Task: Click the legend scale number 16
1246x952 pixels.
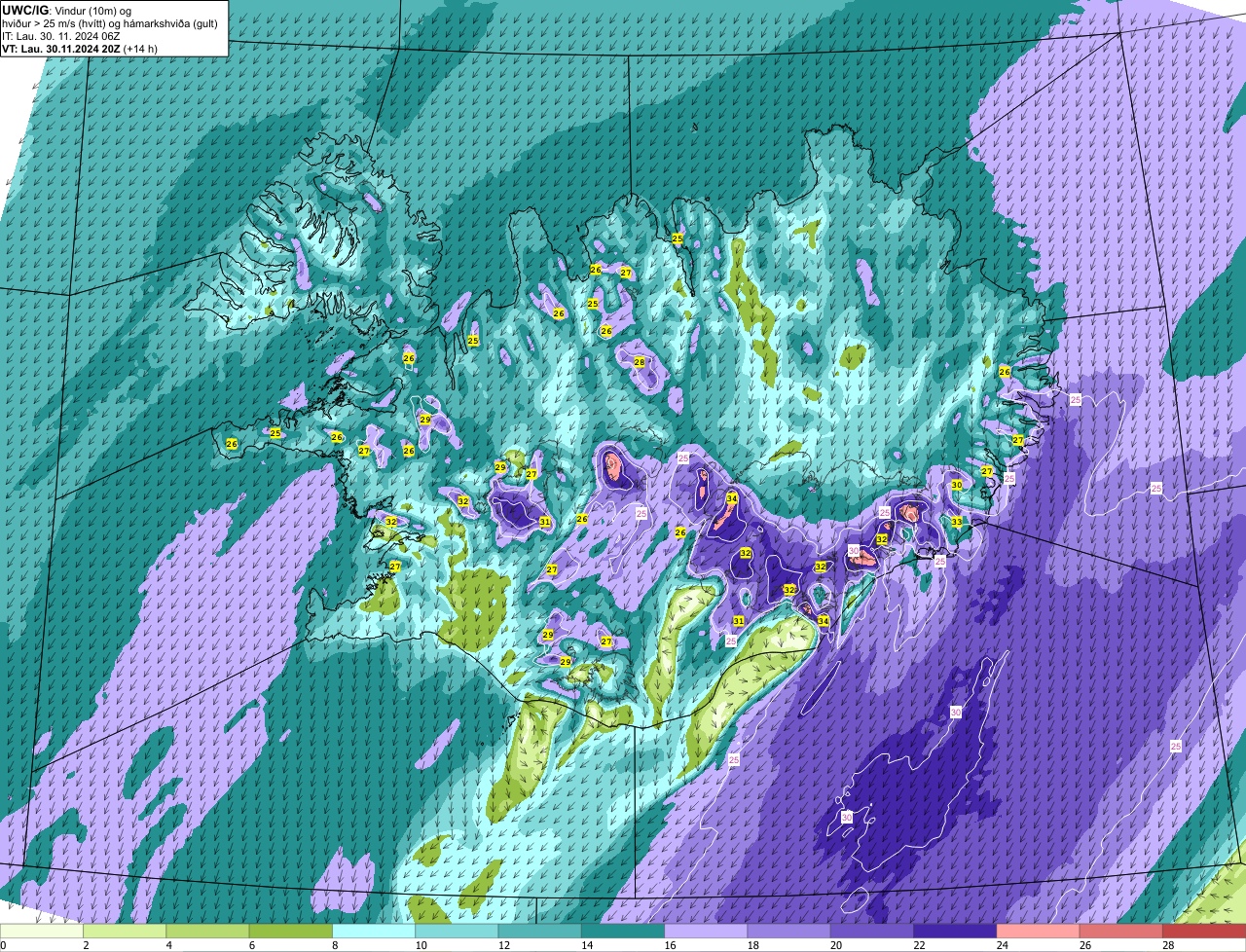Action: (x=668, y=945)
